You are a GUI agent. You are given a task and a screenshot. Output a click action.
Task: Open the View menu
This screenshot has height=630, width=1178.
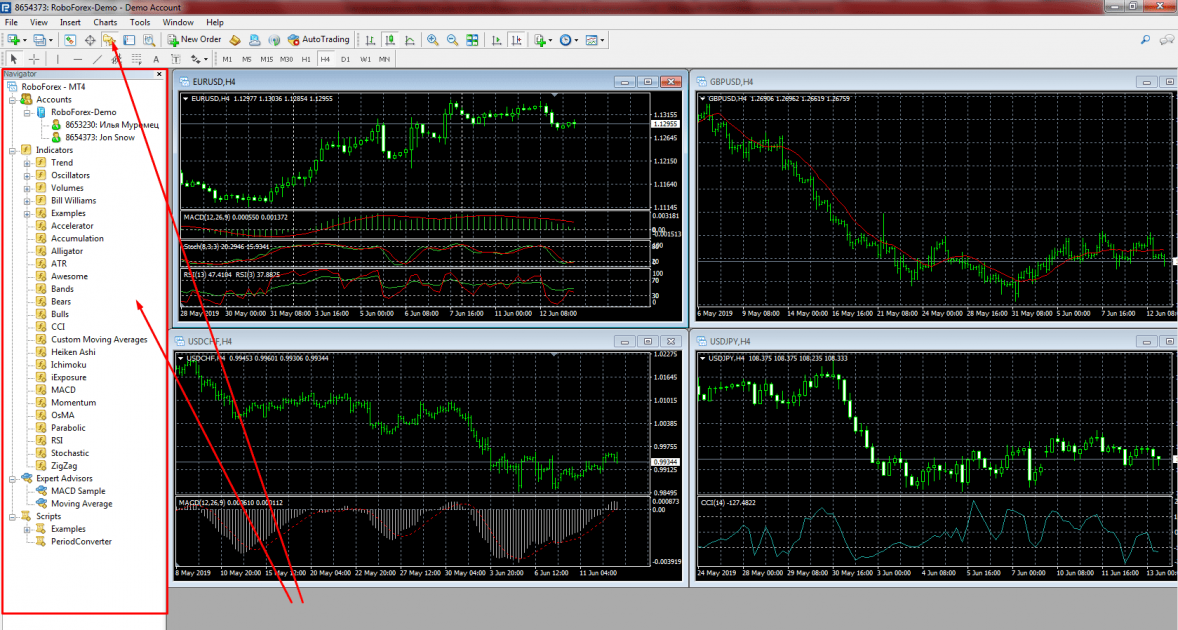tap(38, 23)
